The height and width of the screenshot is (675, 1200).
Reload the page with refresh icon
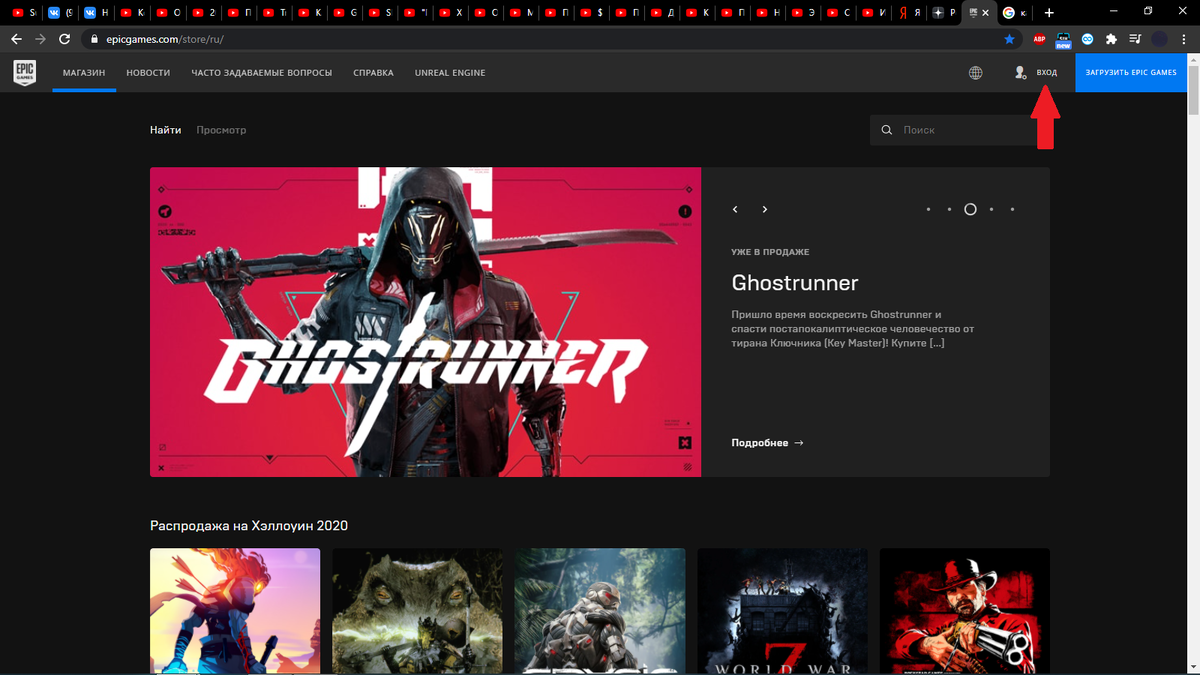(x=65, y=39)
